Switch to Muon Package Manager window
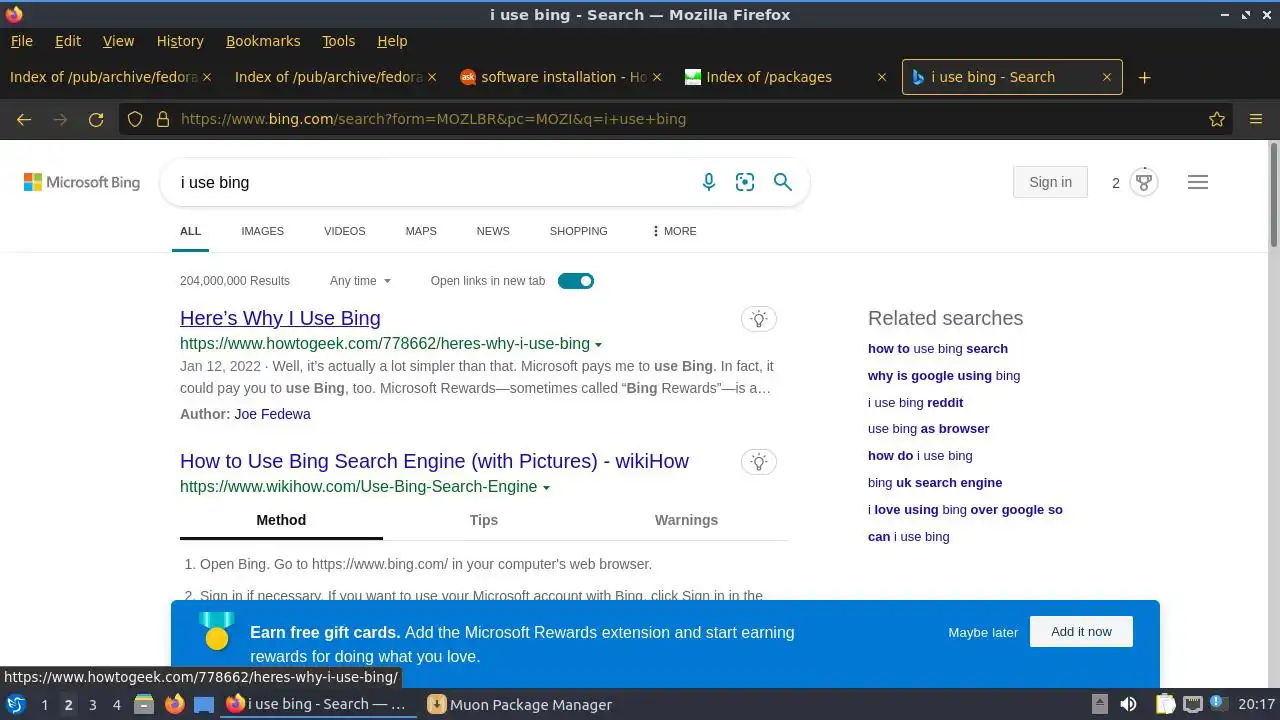This screenshot has height=720, width=1280. pos(520,704)
